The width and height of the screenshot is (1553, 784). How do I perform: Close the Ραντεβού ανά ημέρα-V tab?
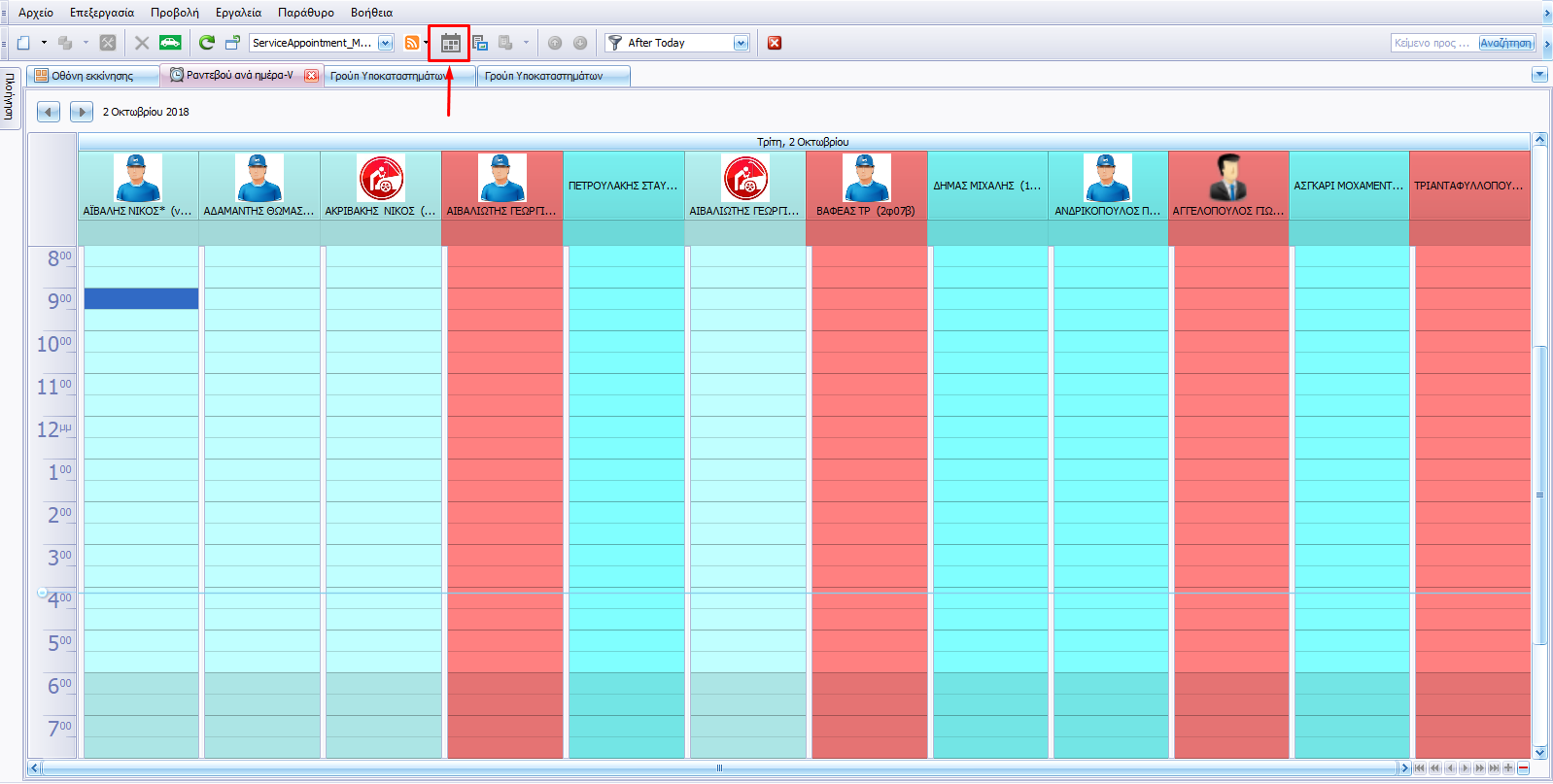(311, 76)
